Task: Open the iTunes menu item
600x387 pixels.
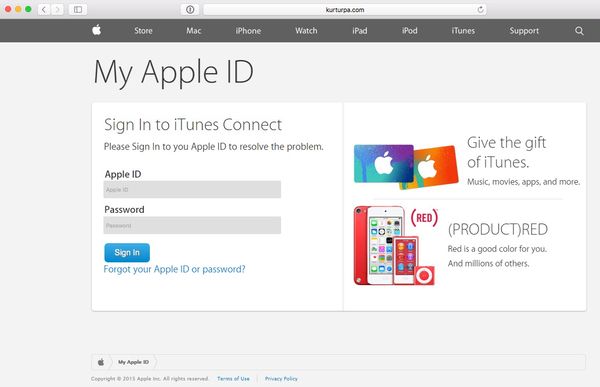Action: pos(463,31)
